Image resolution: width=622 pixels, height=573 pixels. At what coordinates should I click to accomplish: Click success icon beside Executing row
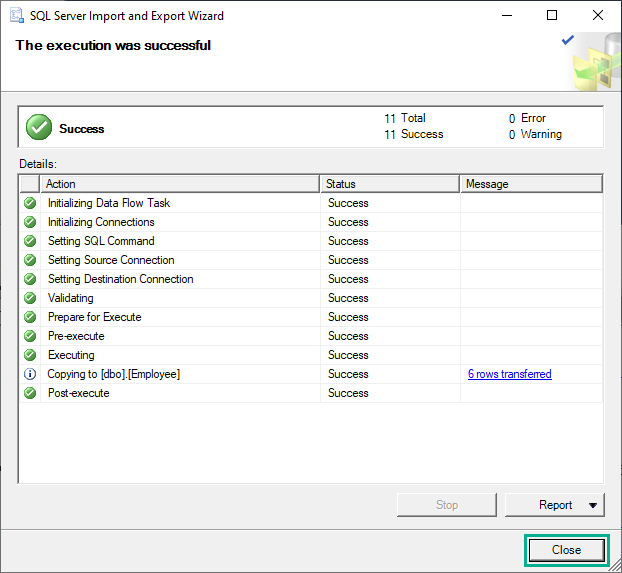pyautogui.click(x=30, y=355)
